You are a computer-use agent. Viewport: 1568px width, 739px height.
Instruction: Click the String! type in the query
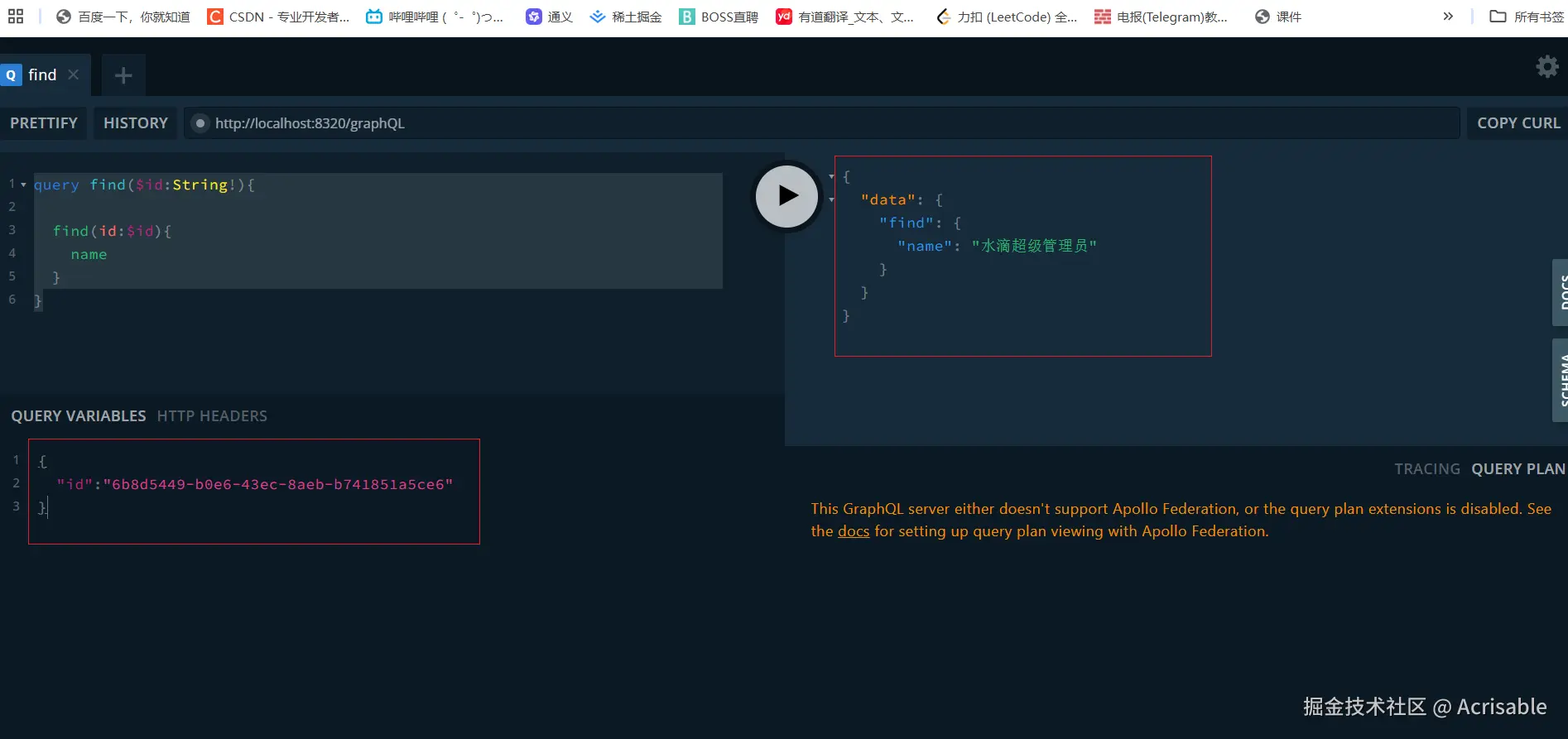(204, 185)
